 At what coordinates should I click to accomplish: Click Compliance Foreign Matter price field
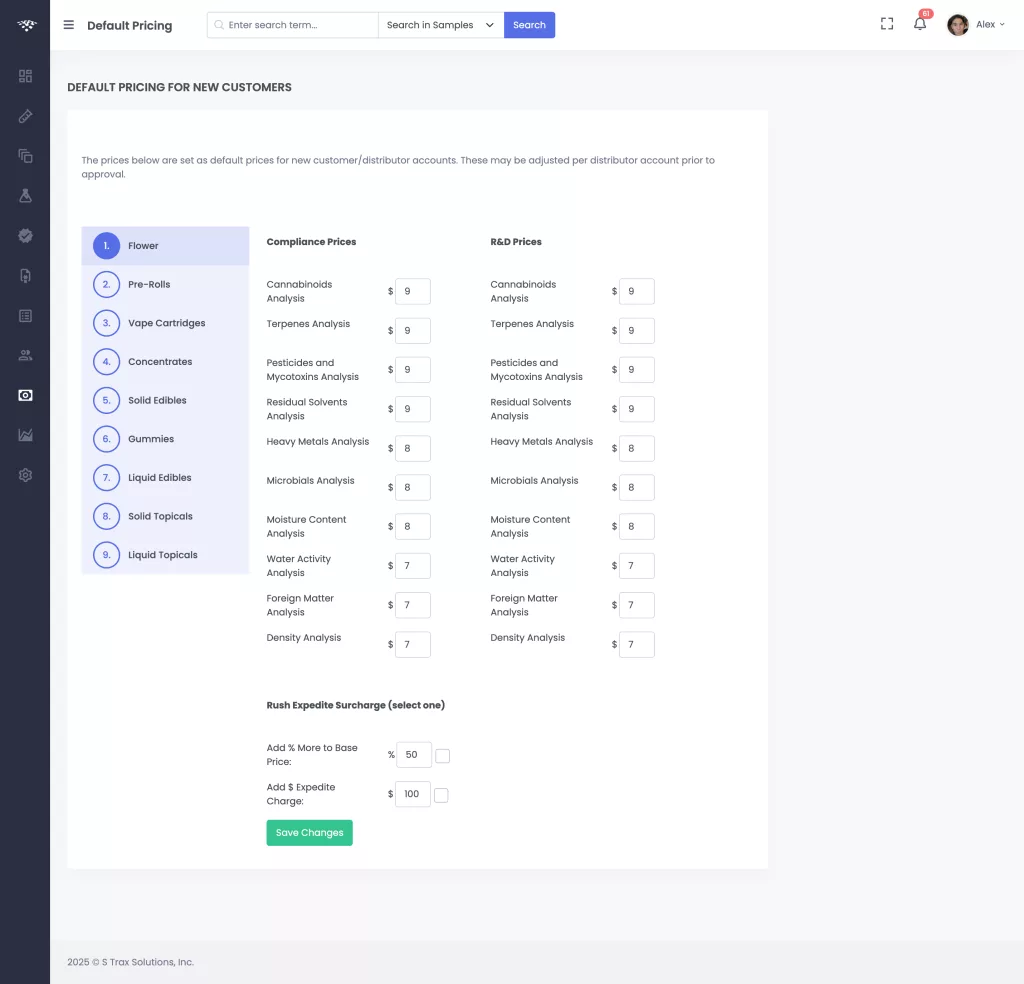(413, 605)
